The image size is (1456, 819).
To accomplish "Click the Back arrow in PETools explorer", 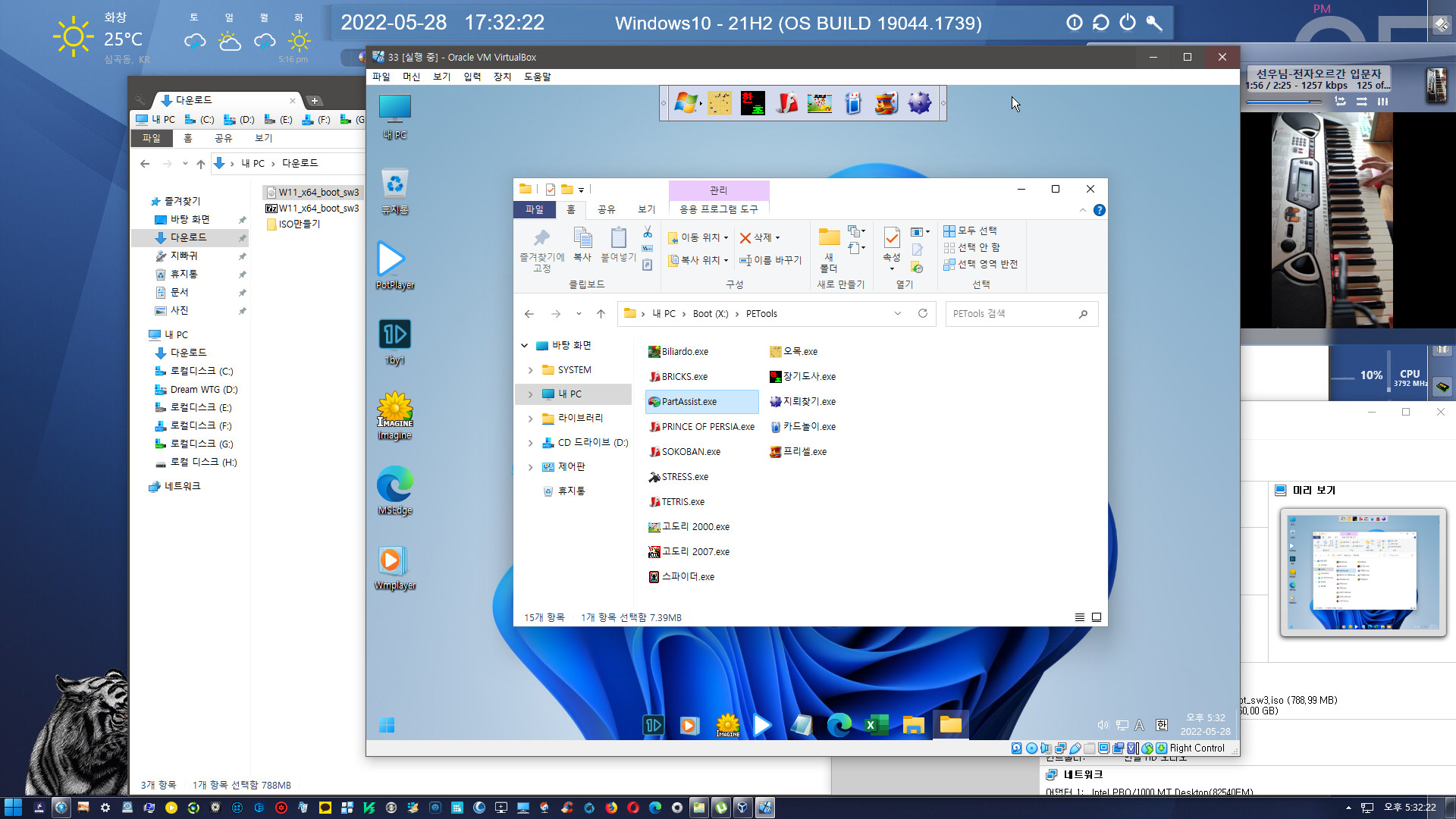I will pos(529,313).
